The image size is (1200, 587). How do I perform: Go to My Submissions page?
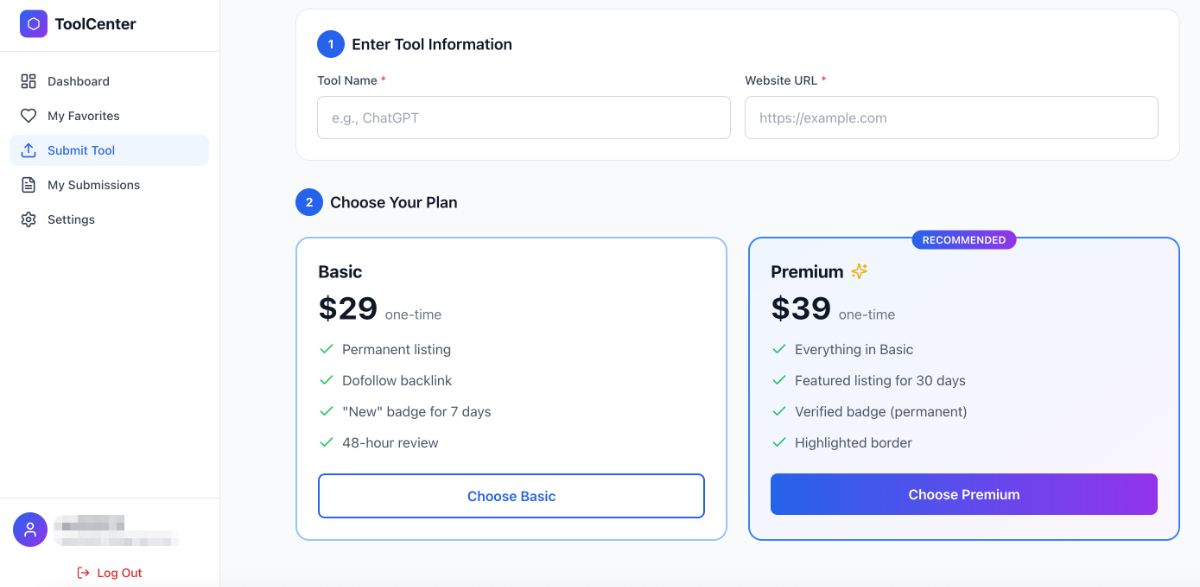click(x=93, y=185)
